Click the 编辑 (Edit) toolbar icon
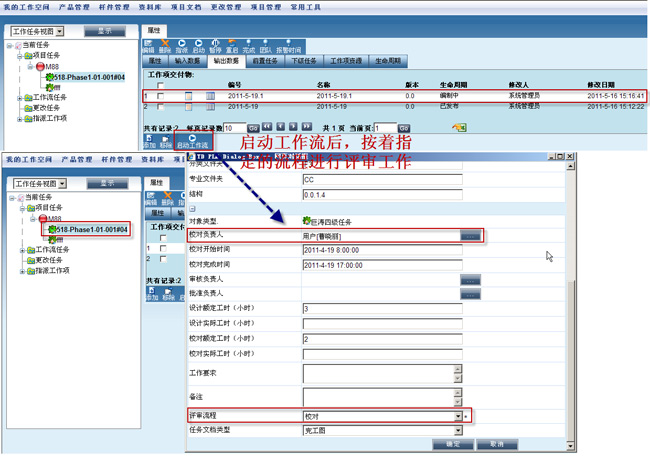This screenshot has height=471, width=650. pos(148,46)
